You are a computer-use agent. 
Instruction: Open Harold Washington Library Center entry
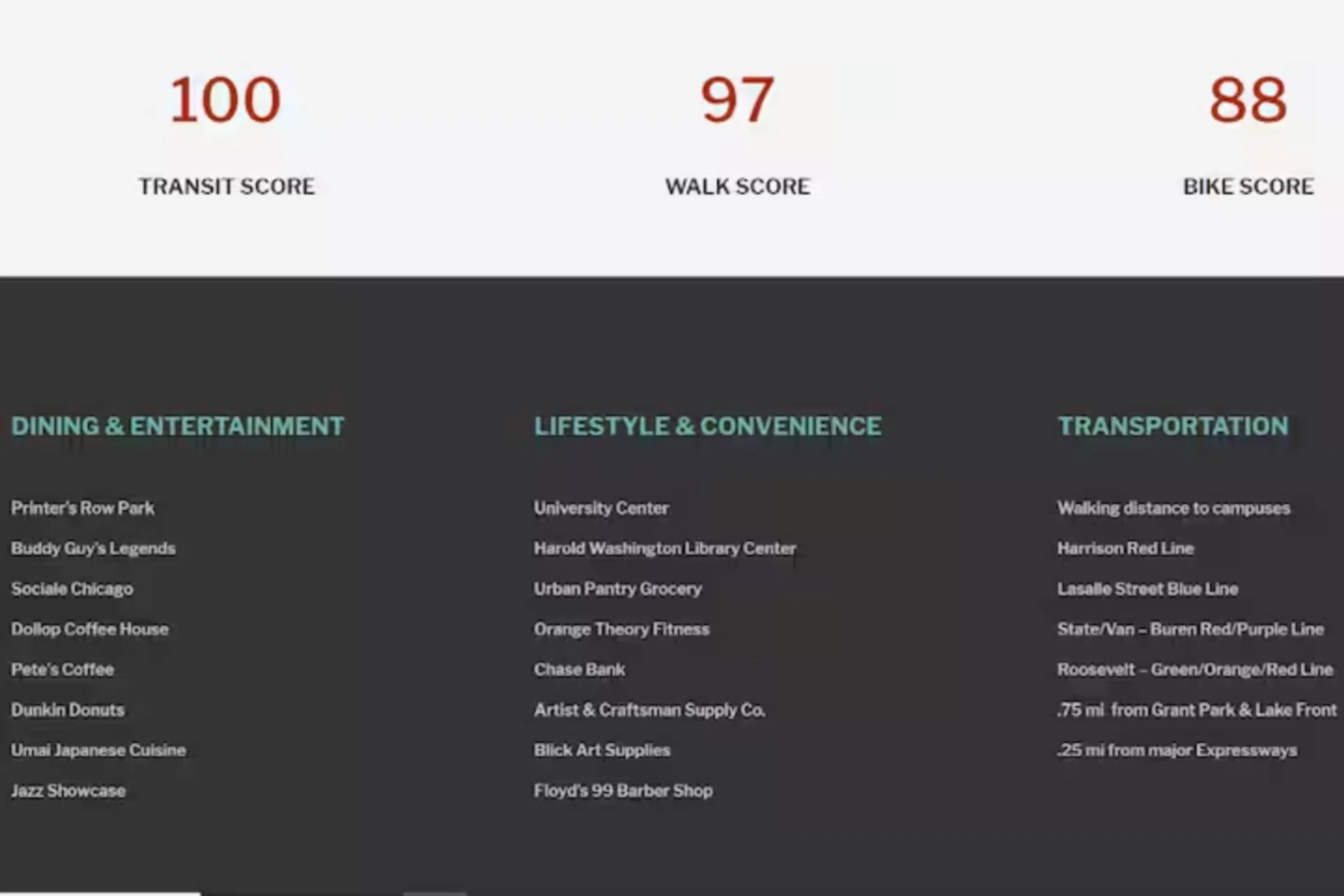(665, 548)
